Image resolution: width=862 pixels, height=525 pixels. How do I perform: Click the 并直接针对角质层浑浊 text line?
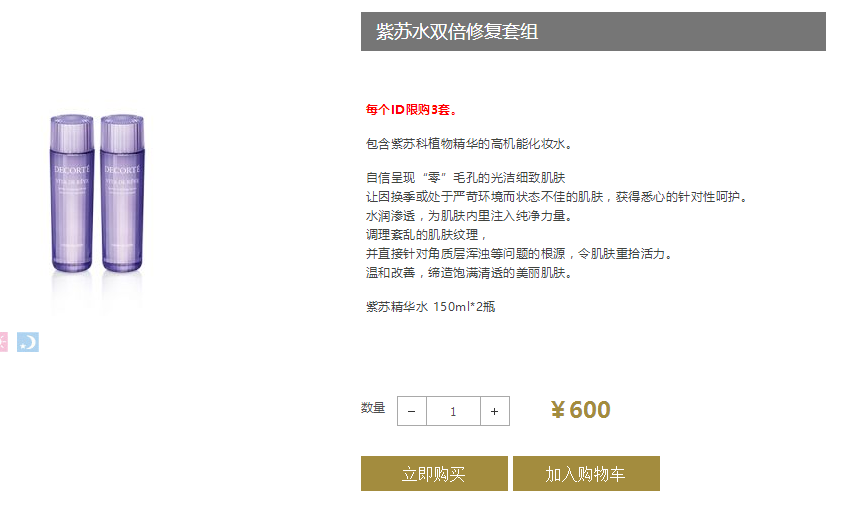[x=519, y=253]
